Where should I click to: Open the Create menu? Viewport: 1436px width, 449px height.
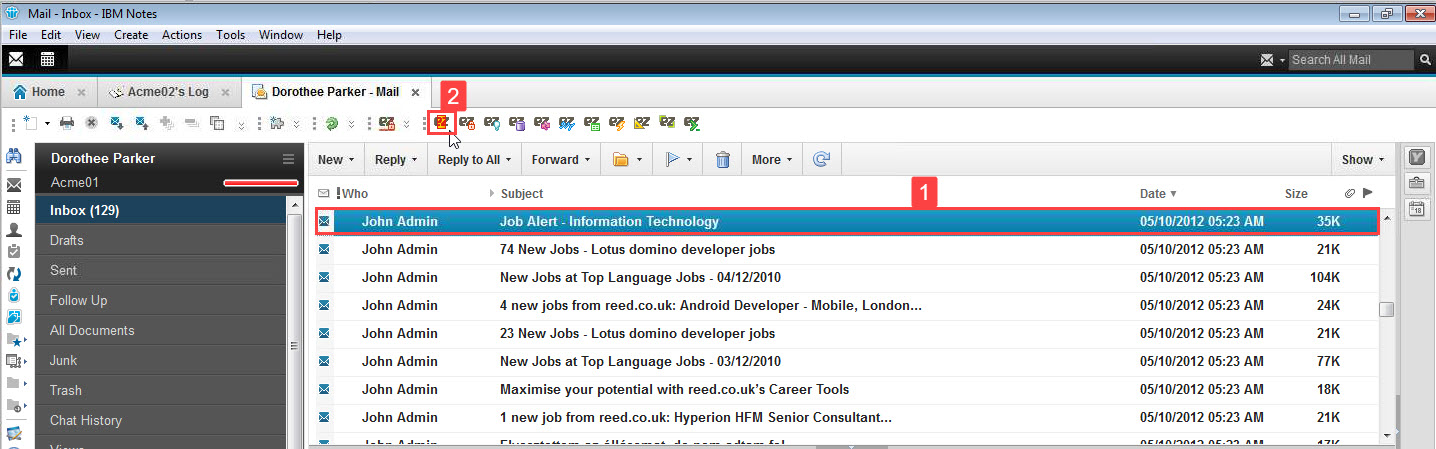(x=131, y=35)
